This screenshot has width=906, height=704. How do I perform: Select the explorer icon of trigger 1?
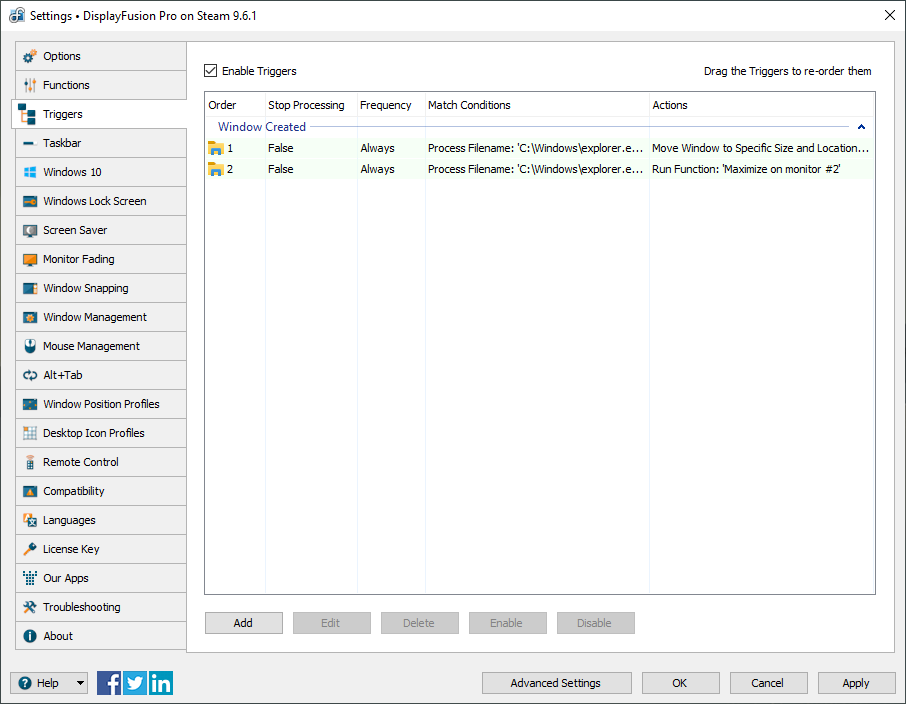click(x=215, y=148)
